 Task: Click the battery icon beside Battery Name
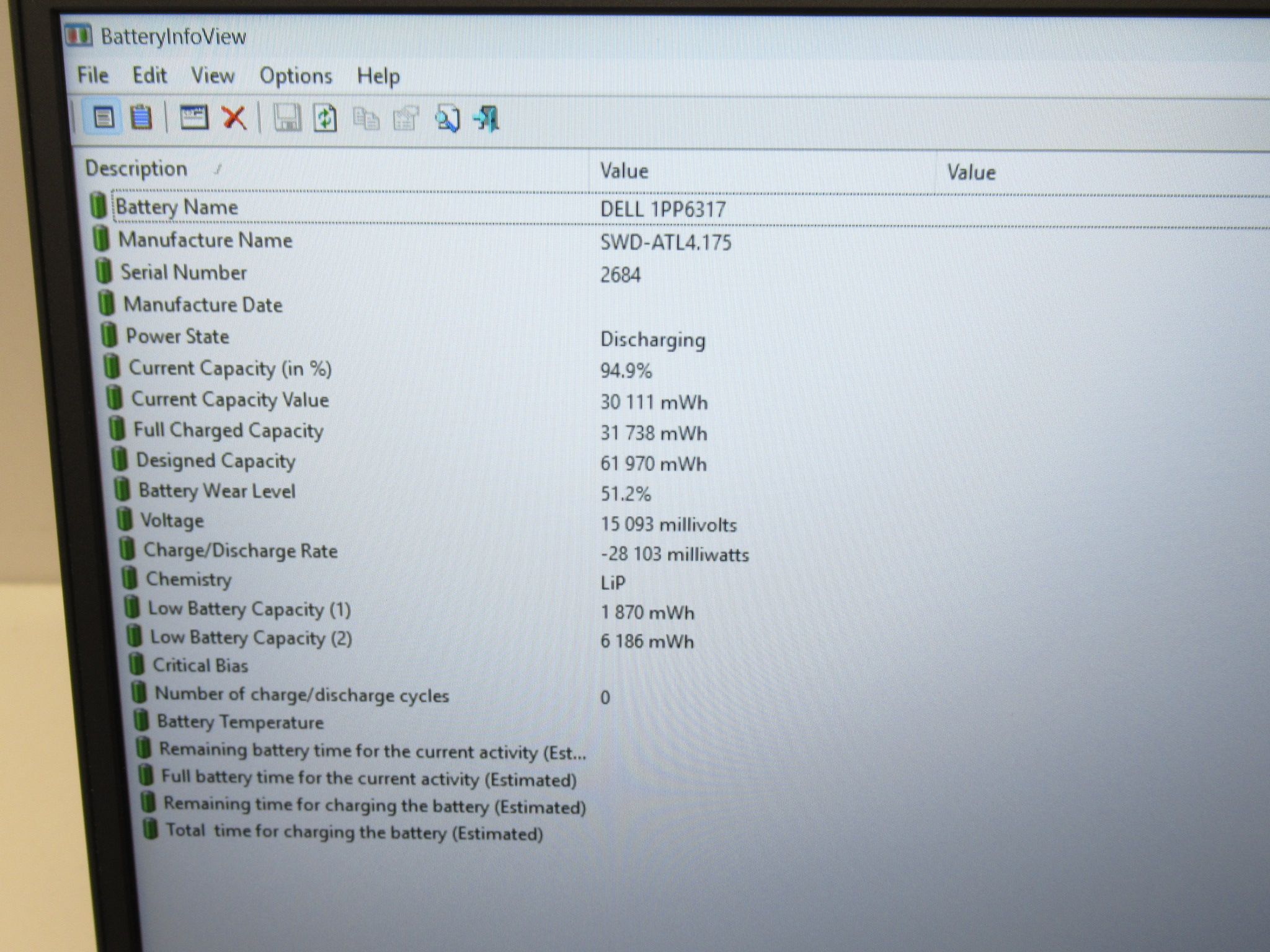coord(98,205)
